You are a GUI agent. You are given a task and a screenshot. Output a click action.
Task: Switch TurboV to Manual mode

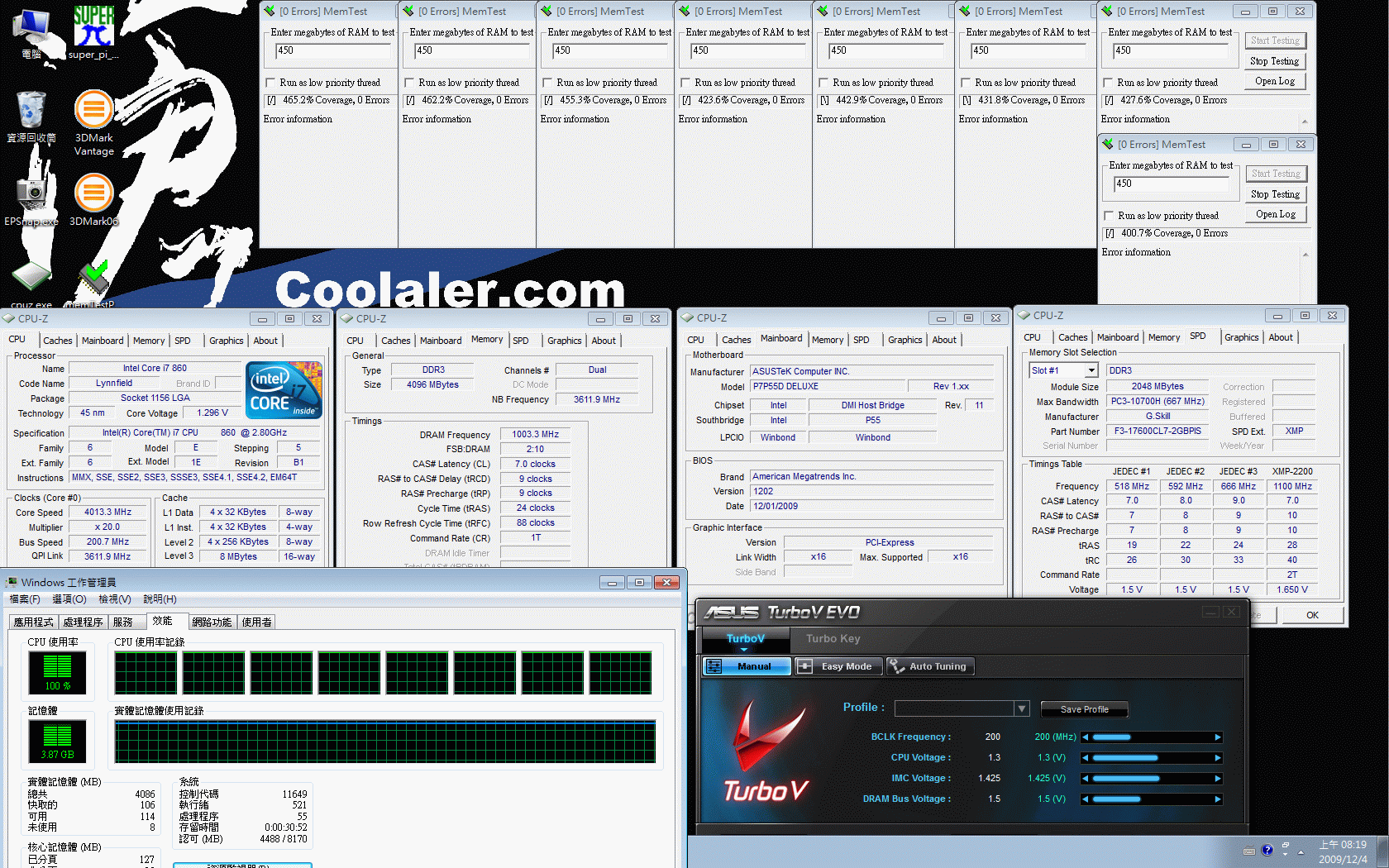coord(747,666)
